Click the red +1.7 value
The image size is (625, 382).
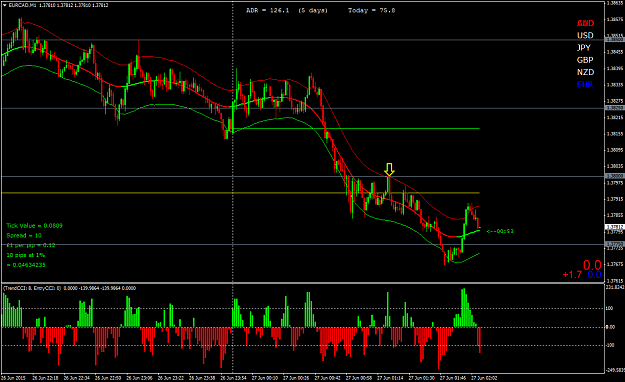click(x=572, y=274)
